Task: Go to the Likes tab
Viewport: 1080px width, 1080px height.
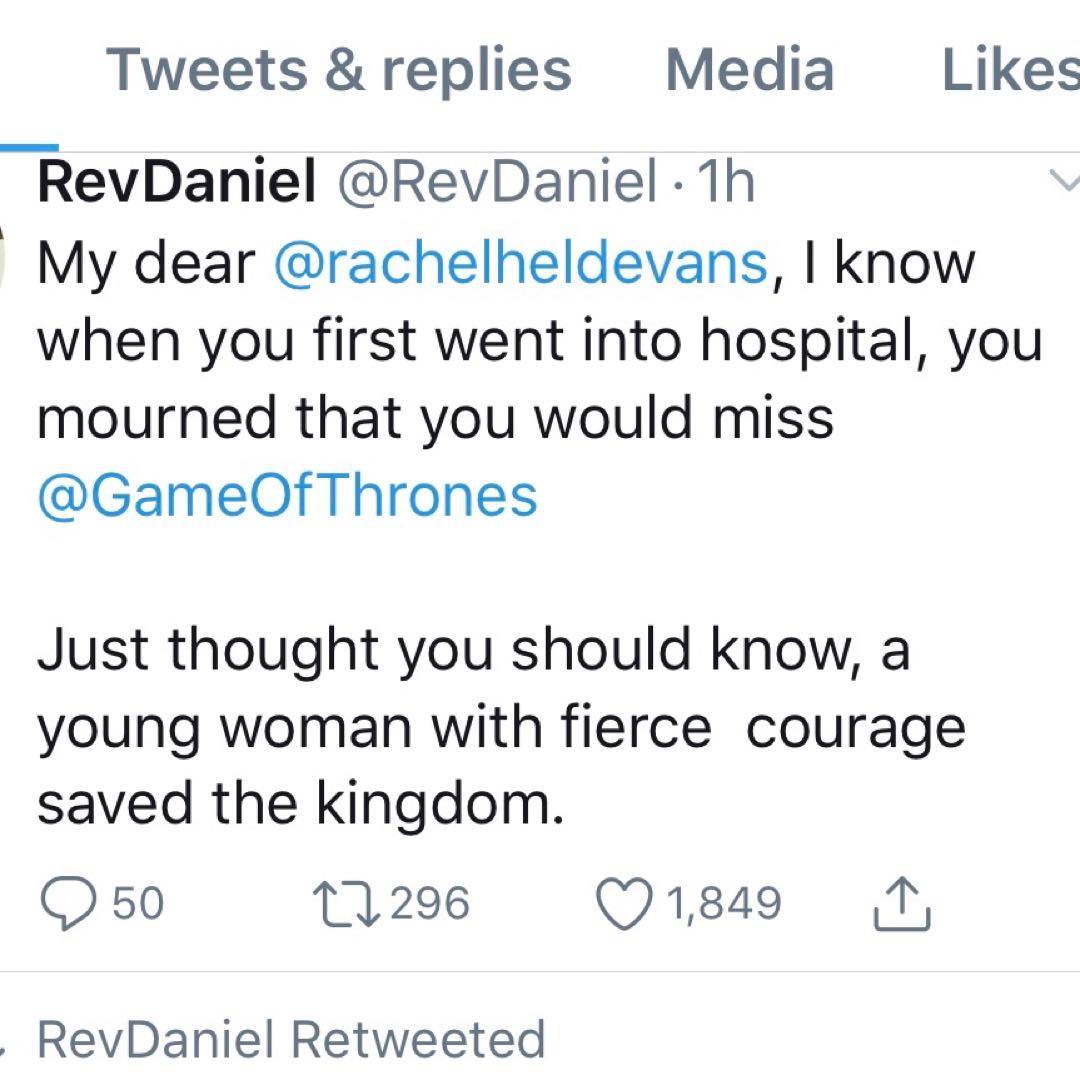Action: [x=1010, y=70]
